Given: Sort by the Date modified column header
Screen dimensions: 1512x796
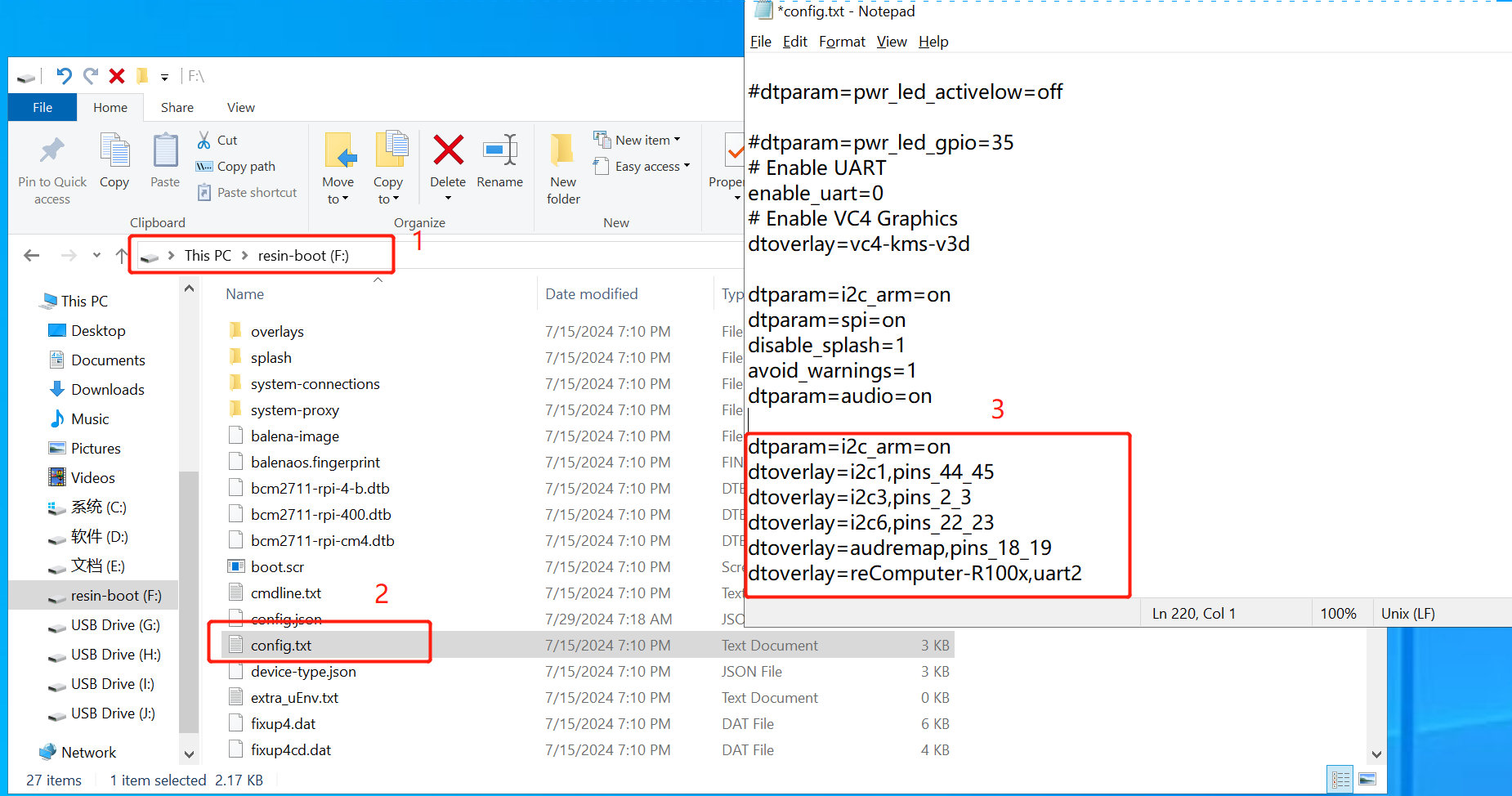Looking at the screenshot, I should [x=592, y=294].
